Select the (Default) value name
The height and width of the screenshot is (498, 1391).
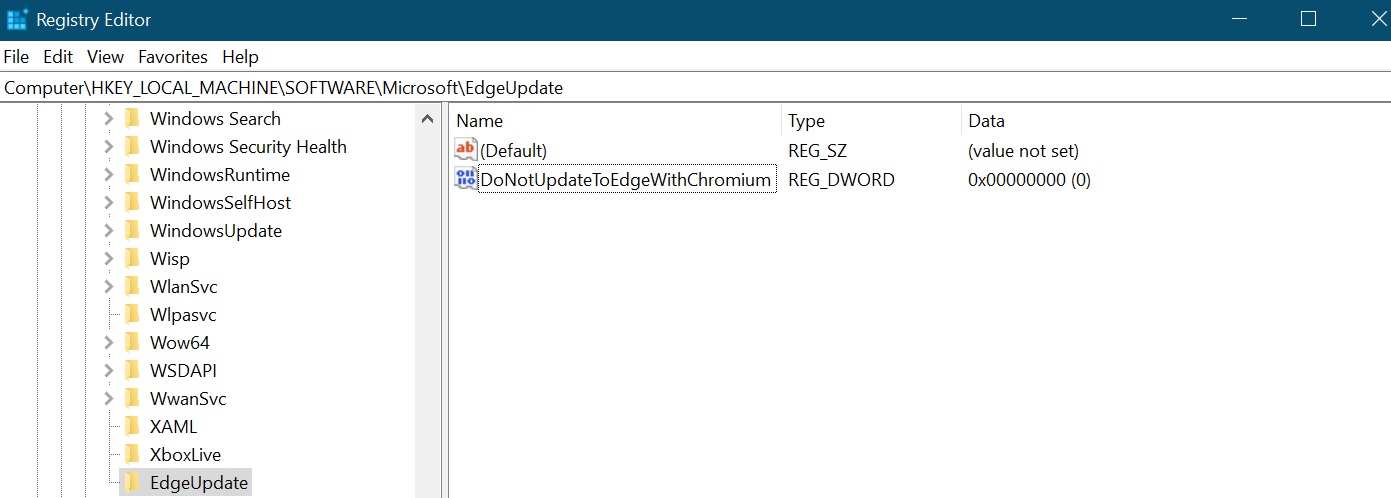point(513,151)
